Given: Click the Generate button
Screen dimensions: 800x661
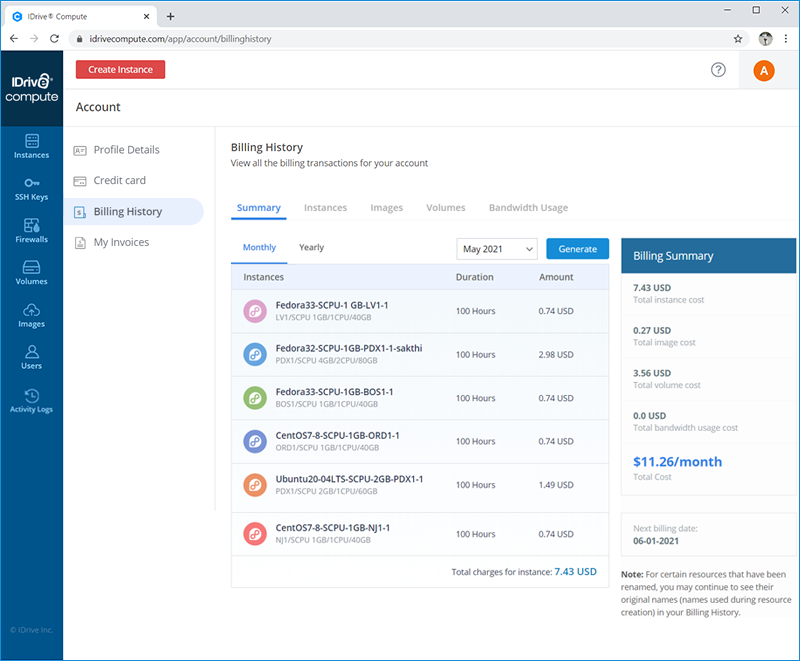Looking at the screenshot, I should coord(578,249).
